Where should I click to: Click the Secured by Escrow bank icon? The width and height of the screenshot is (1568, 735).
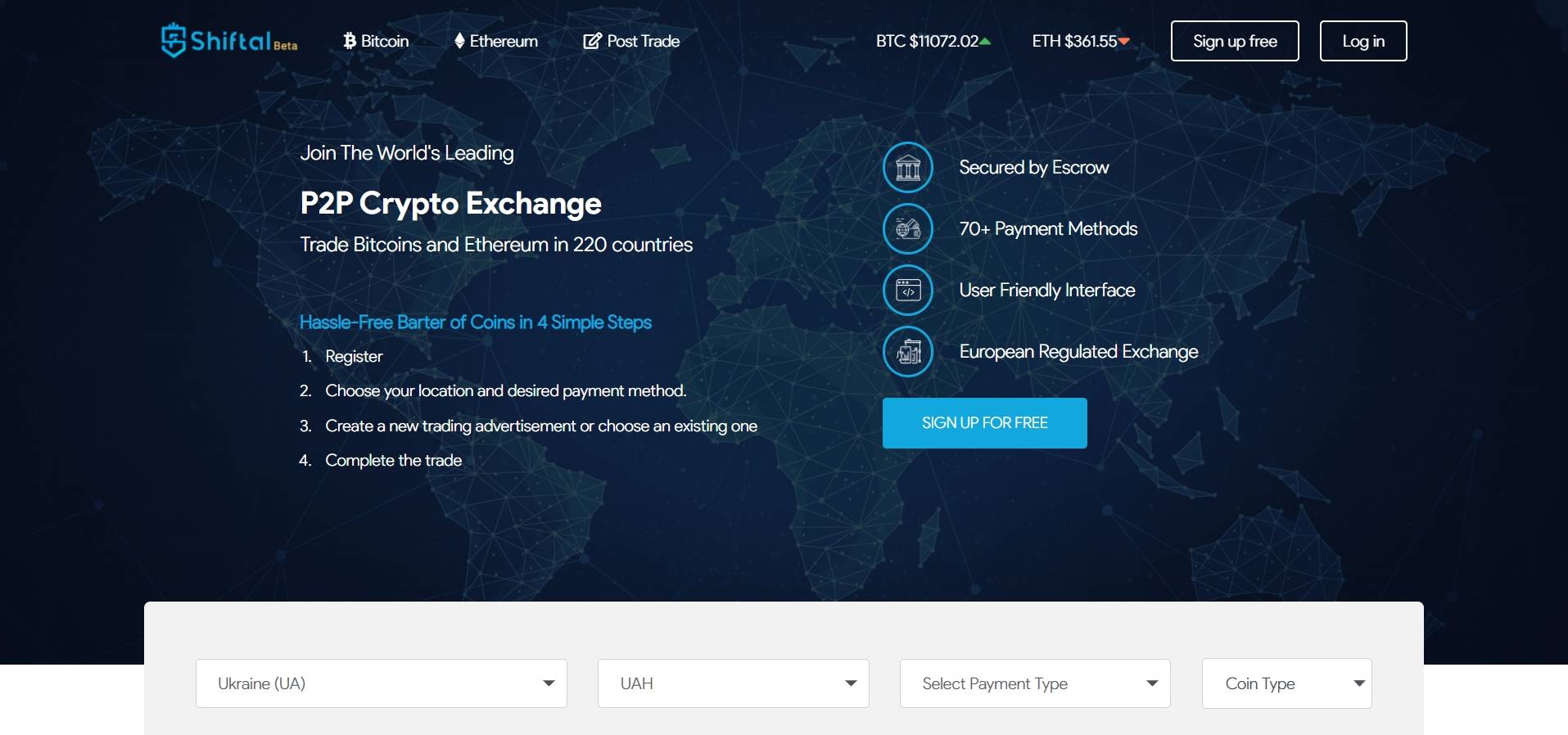click(x=908, y=167)
